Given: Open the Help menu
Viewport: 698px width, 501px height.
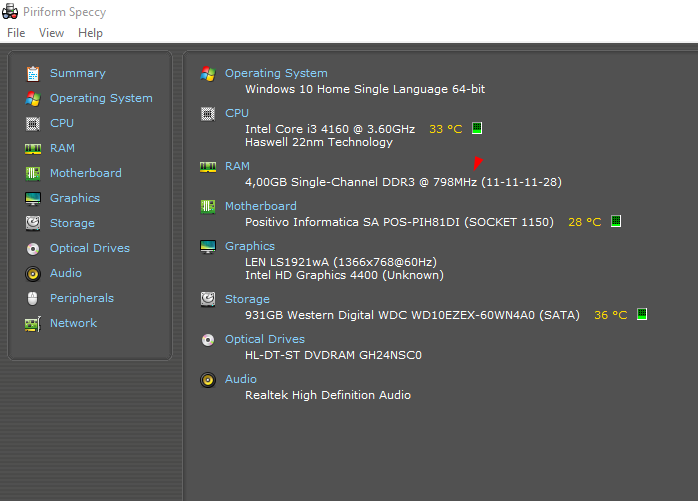Looking at the screenshot, I should click(x=90, y=33).
